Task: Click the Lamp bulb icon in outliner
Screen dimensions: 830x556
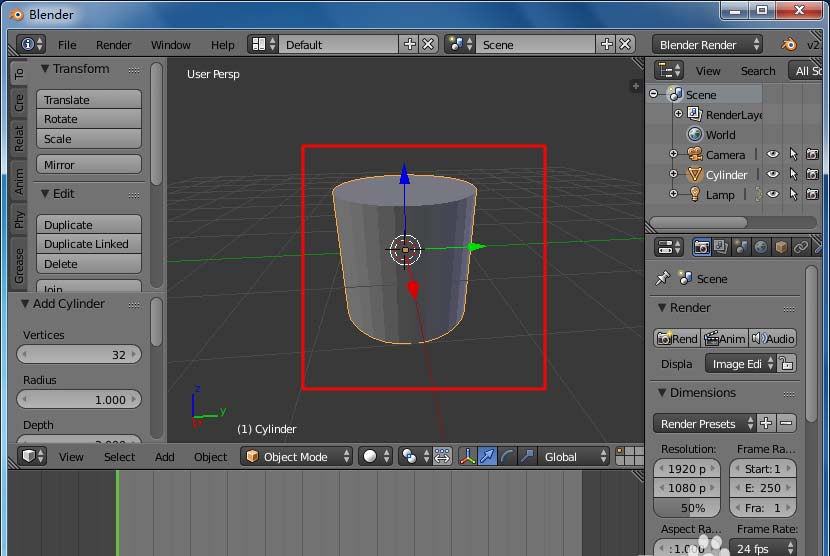Action: coord(695,195)
